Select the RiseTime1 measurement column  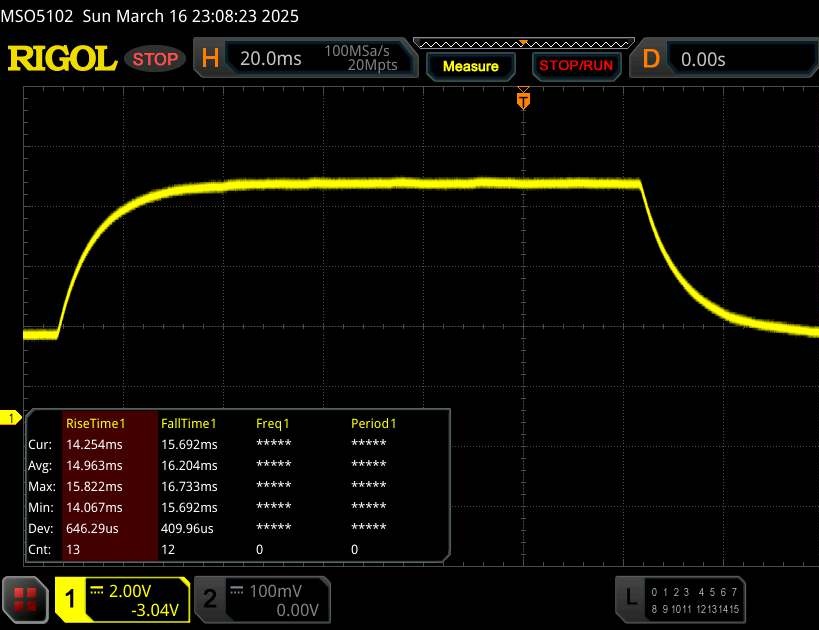coord(95,423)
